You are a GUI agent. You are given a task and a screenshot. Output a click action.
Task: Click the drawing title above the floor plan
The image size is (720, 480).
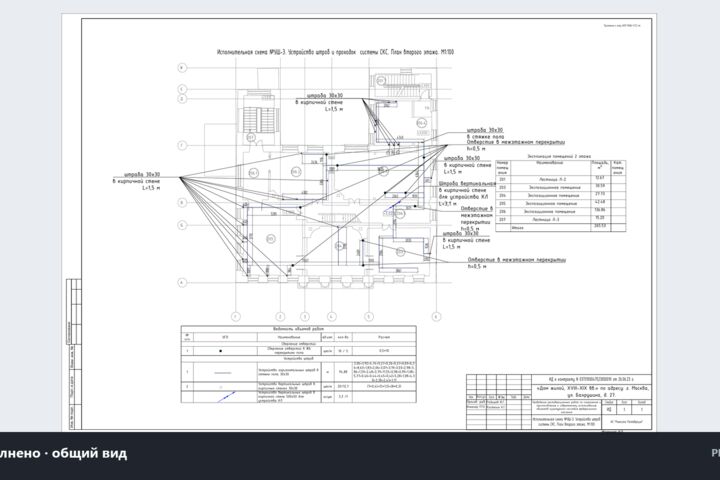(x=336, y=52)
